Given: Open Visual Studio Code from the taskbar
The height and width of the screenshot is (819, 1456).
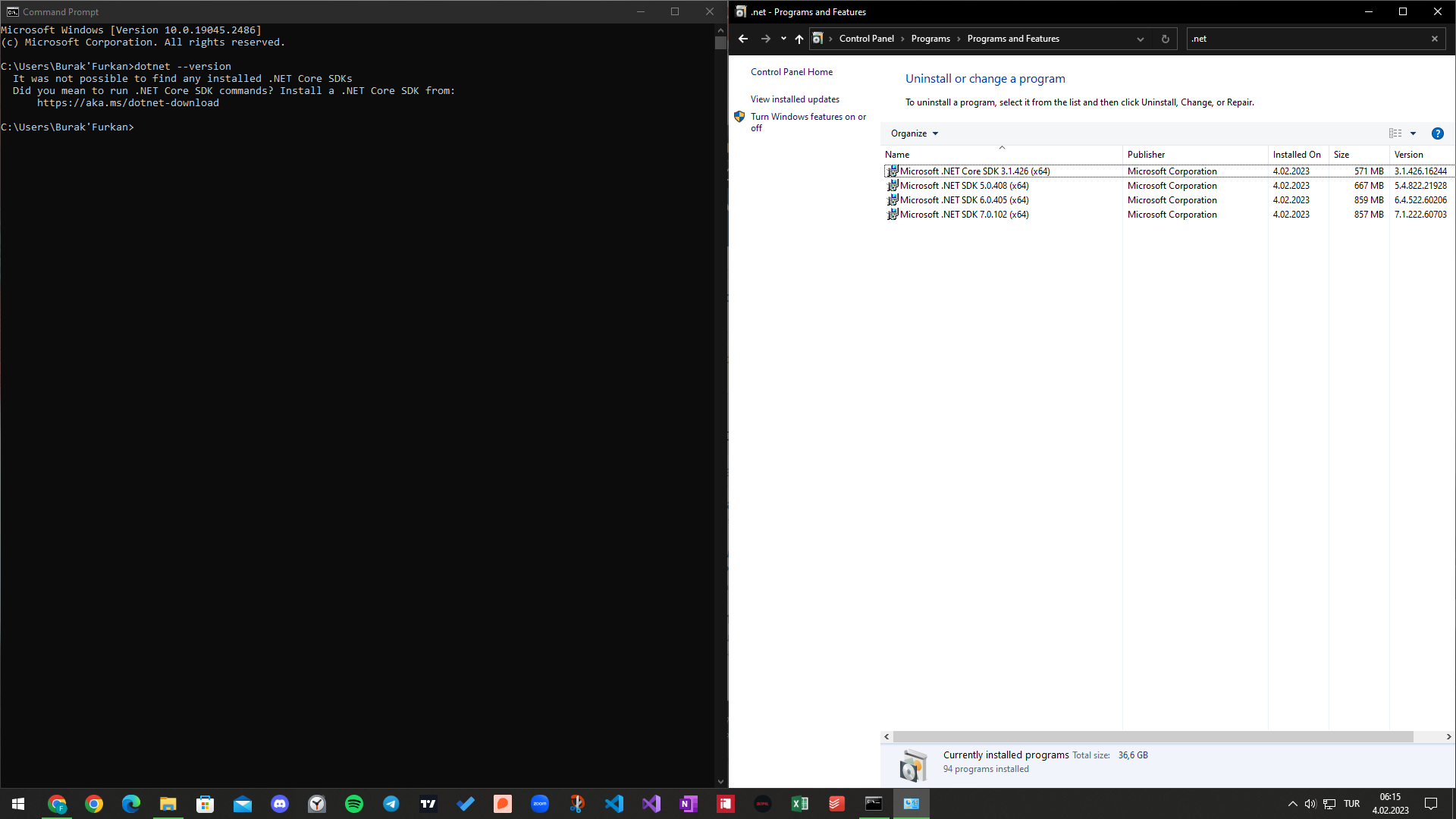Looking at the screenshot, I should pos(614,804).
